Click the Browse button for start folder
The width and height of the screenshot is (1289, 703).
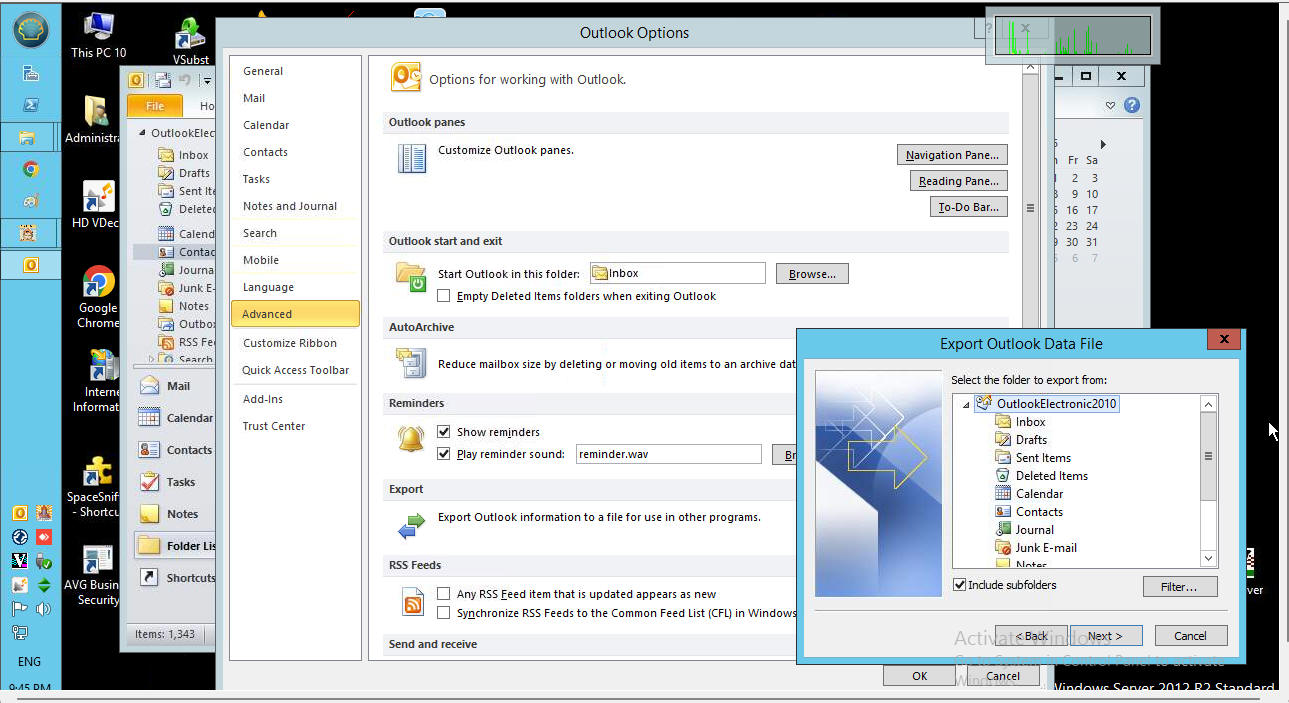(812, 273)
